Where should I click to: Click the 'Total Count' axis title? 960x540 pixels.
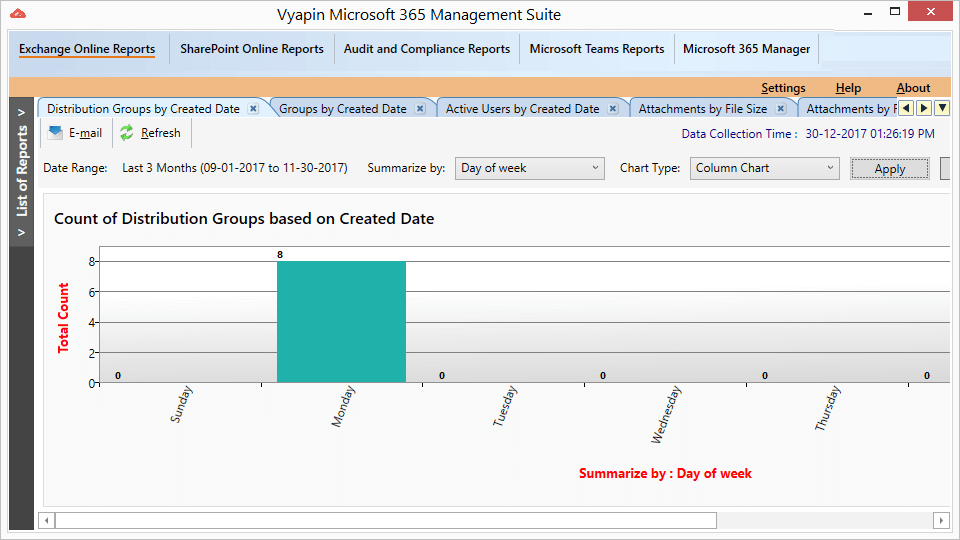click(x=63, y=318)
